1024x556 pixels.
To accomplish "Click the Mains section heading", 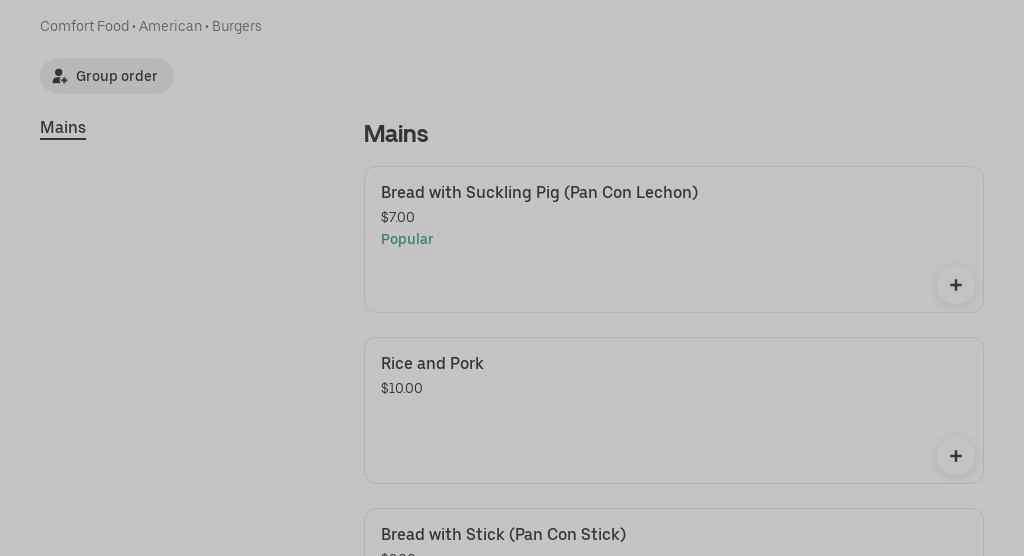I will pyautogui.click(x=396, y=134).
